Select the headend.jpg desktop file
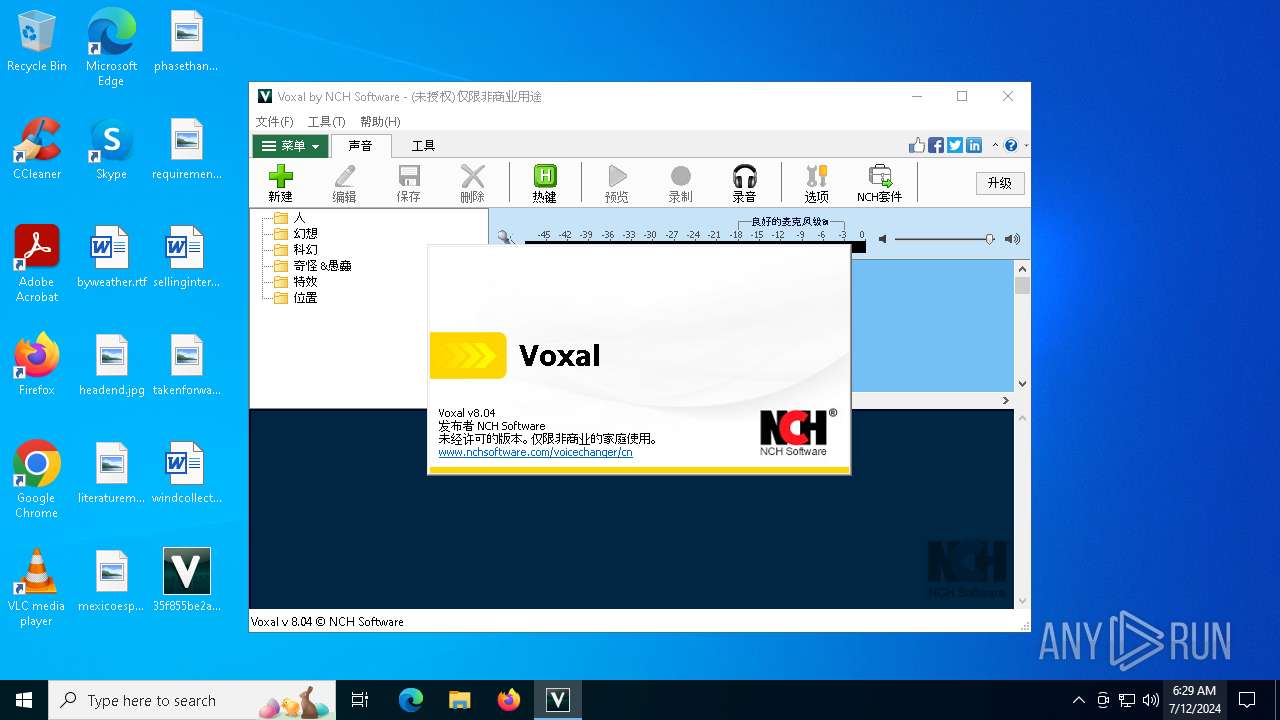This screenshot has width=1280, height=720. coord(111,365)
